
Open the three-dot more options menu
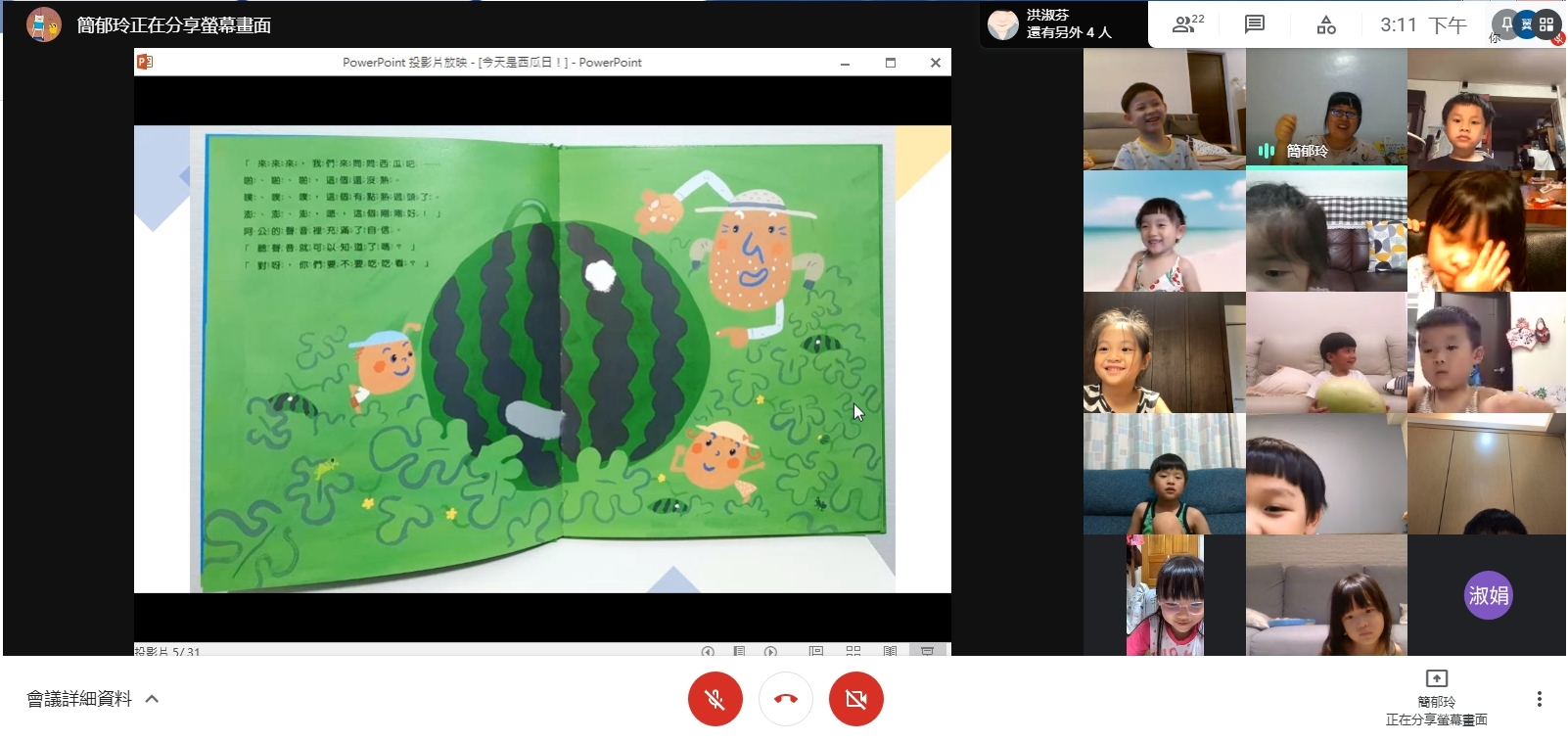click(x=1540, y=699)
